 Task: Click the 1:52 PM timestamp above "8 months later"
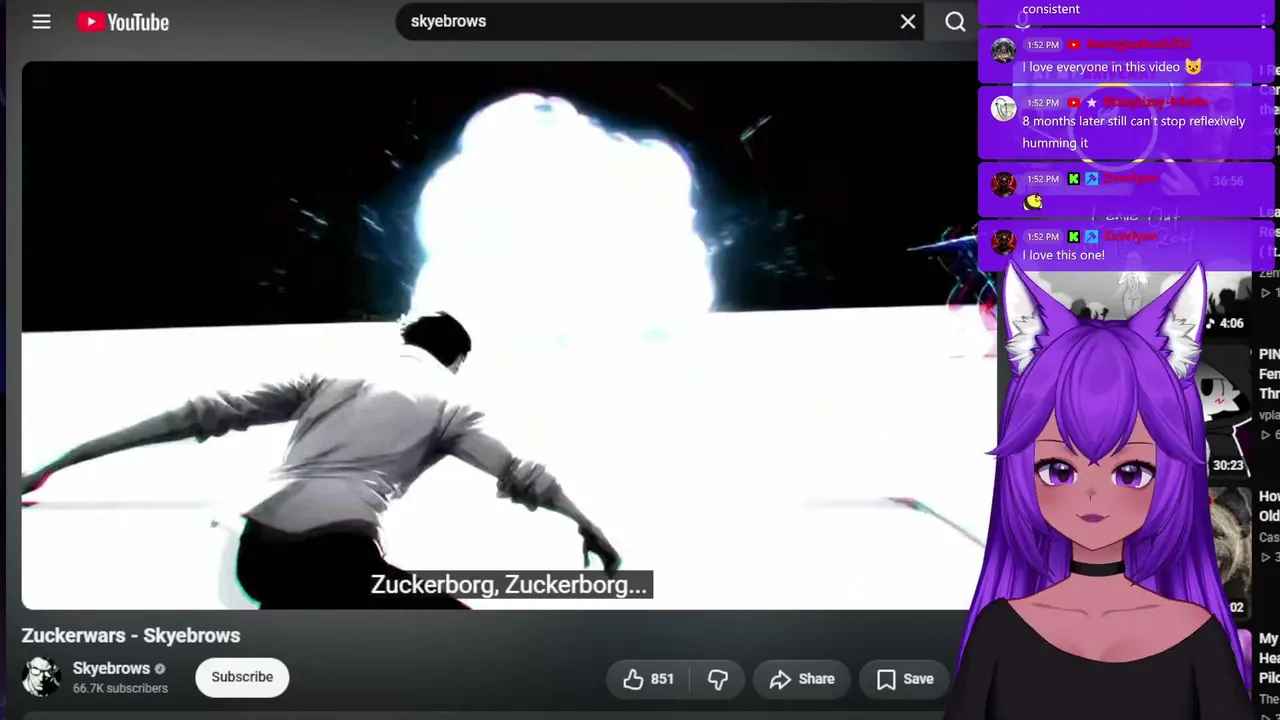click(x=1043, y=102)
